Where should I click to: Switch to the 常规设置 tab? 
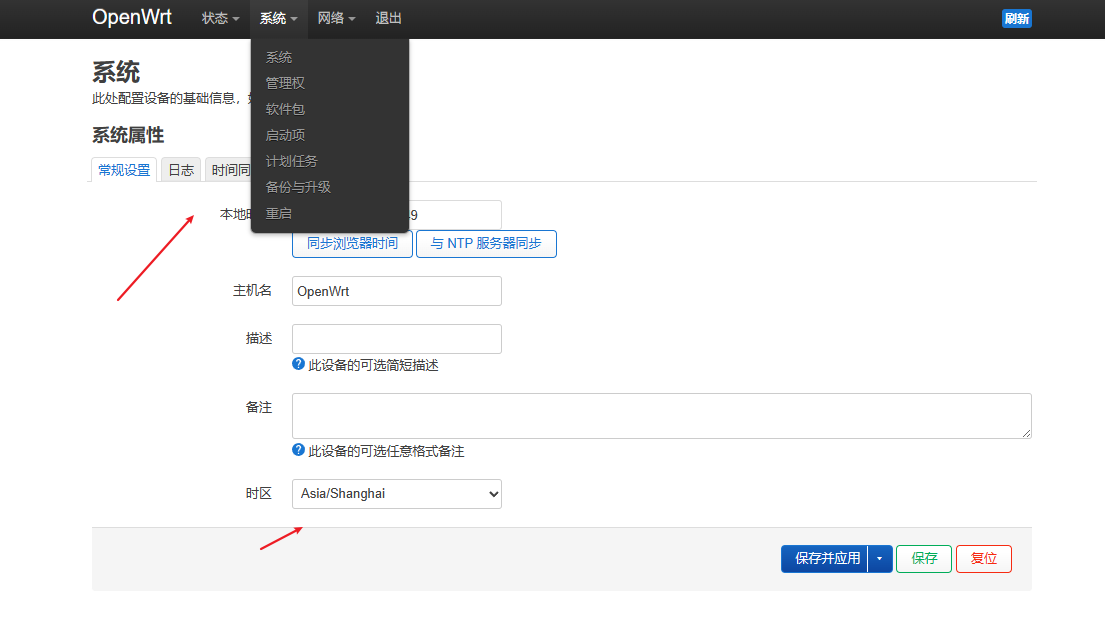(x=124, y=170)
